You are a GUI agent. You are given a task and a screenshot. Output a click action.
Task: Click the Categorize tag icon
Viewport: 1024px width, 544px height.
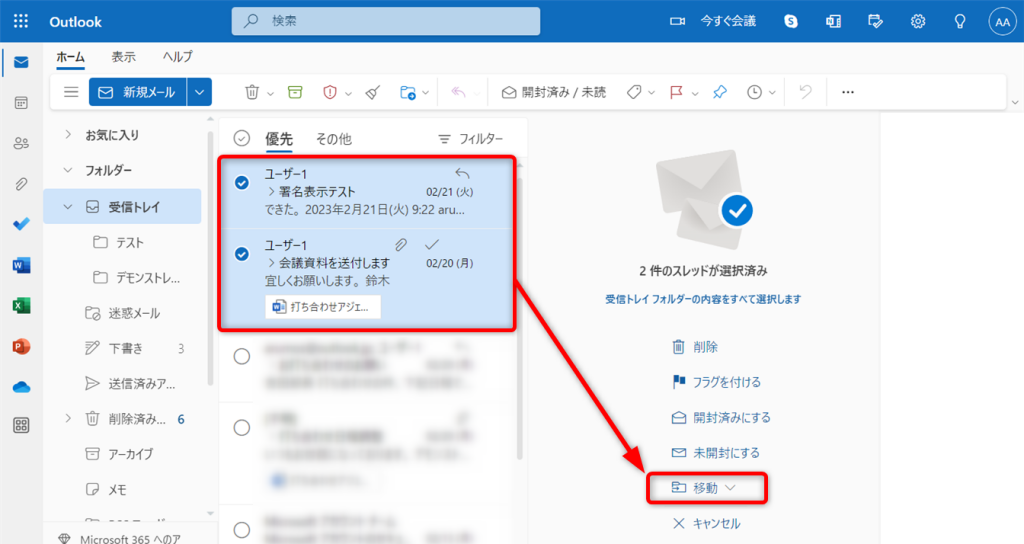click(x=633, y=92)
